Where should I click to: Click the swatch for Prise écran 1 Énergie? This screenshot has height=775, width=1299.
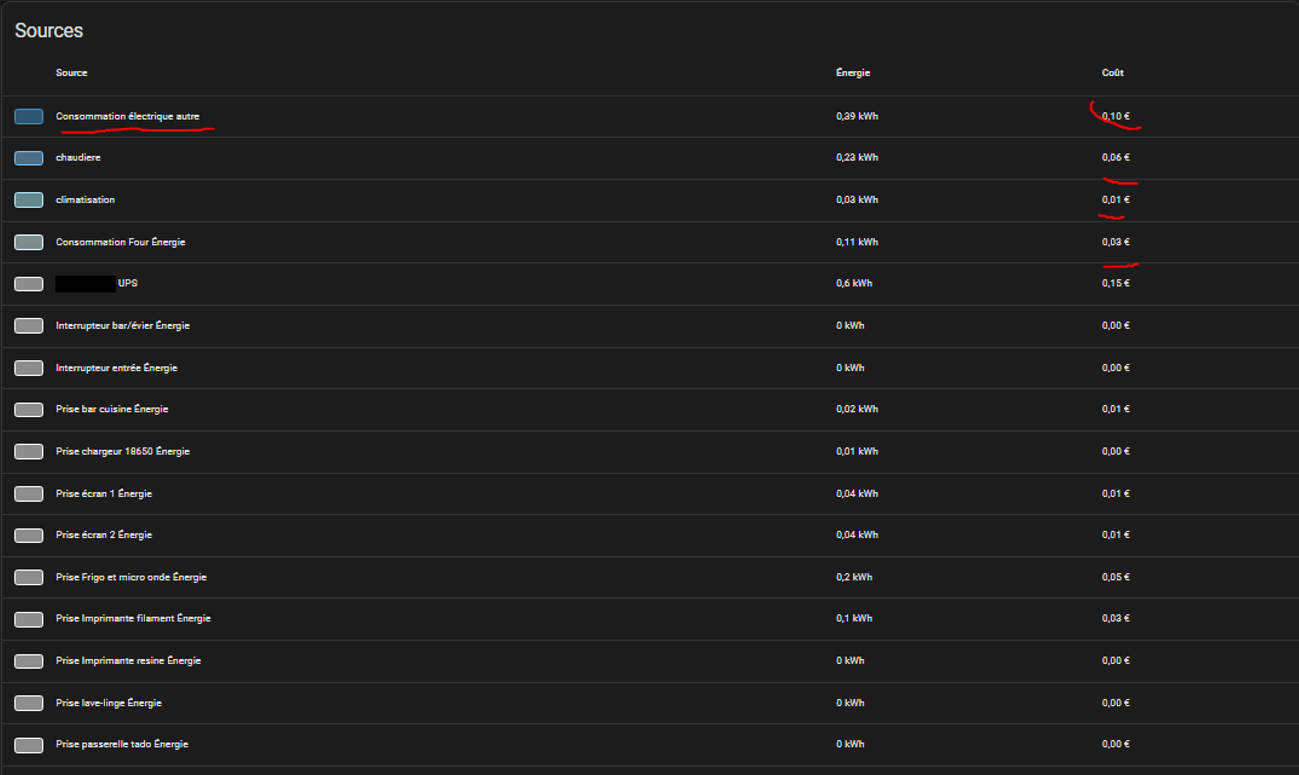(x=29, y=494)
